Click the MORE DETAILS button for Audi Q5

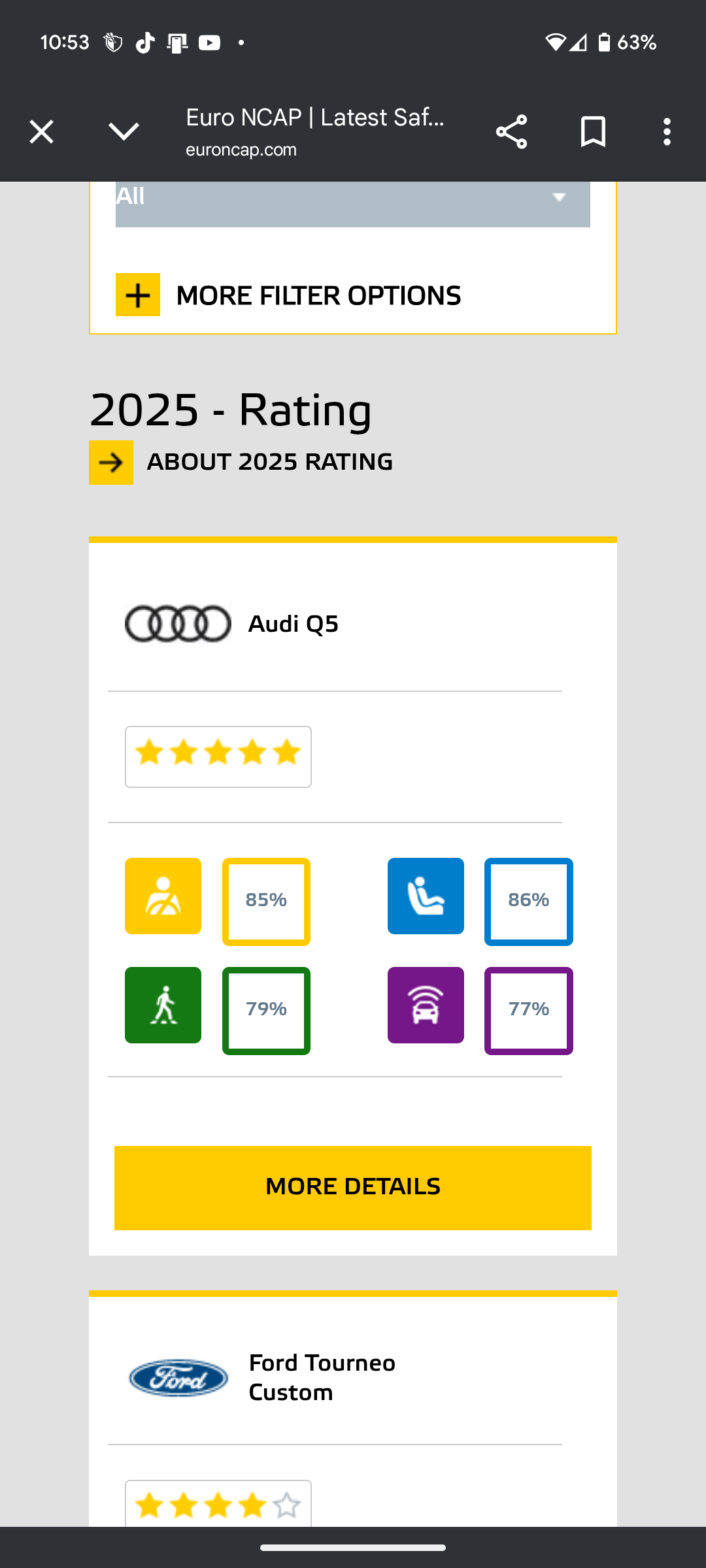[x=353, y=1188]
